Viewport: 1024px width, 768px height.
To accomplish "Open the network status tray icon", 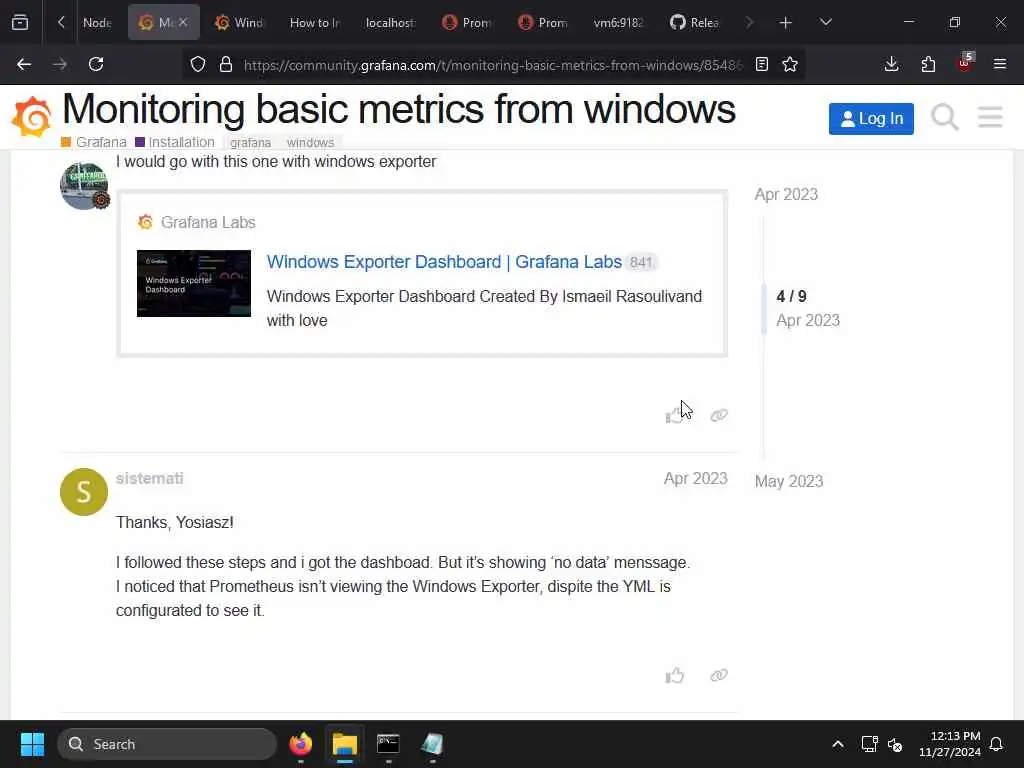I will pos(869,744).
